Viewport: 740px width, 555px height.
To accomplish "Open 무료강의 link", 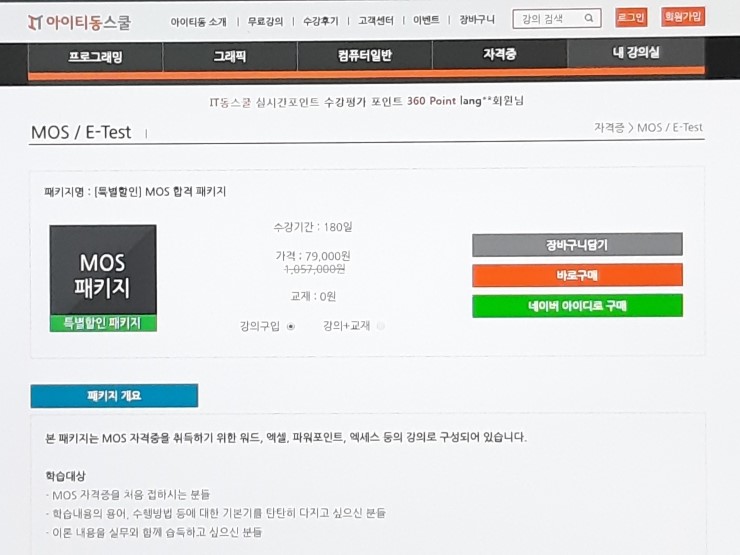I will point(265,21).
